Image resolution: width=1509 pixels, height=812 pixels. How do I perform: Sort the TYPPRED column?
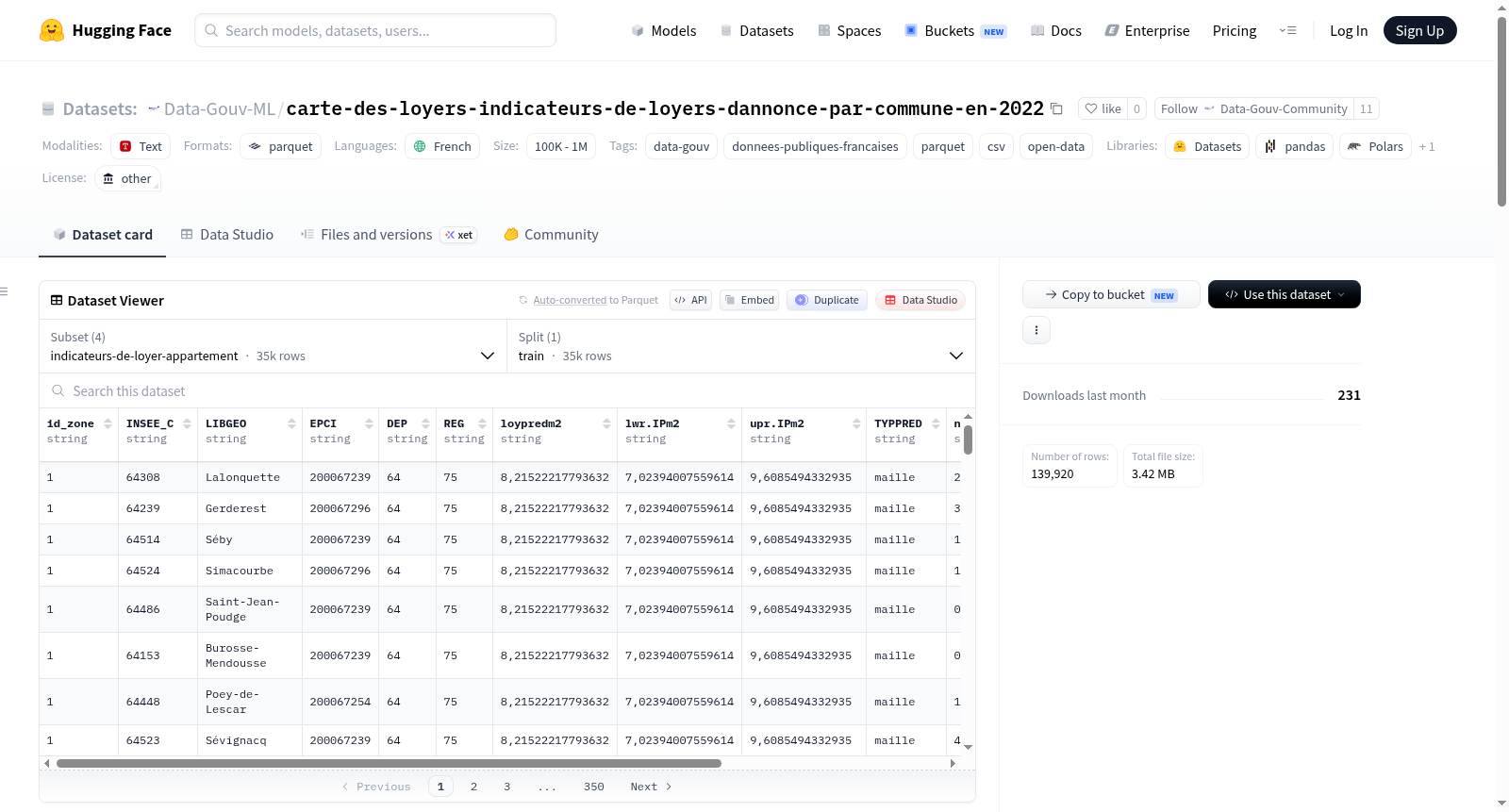point(936,423)
